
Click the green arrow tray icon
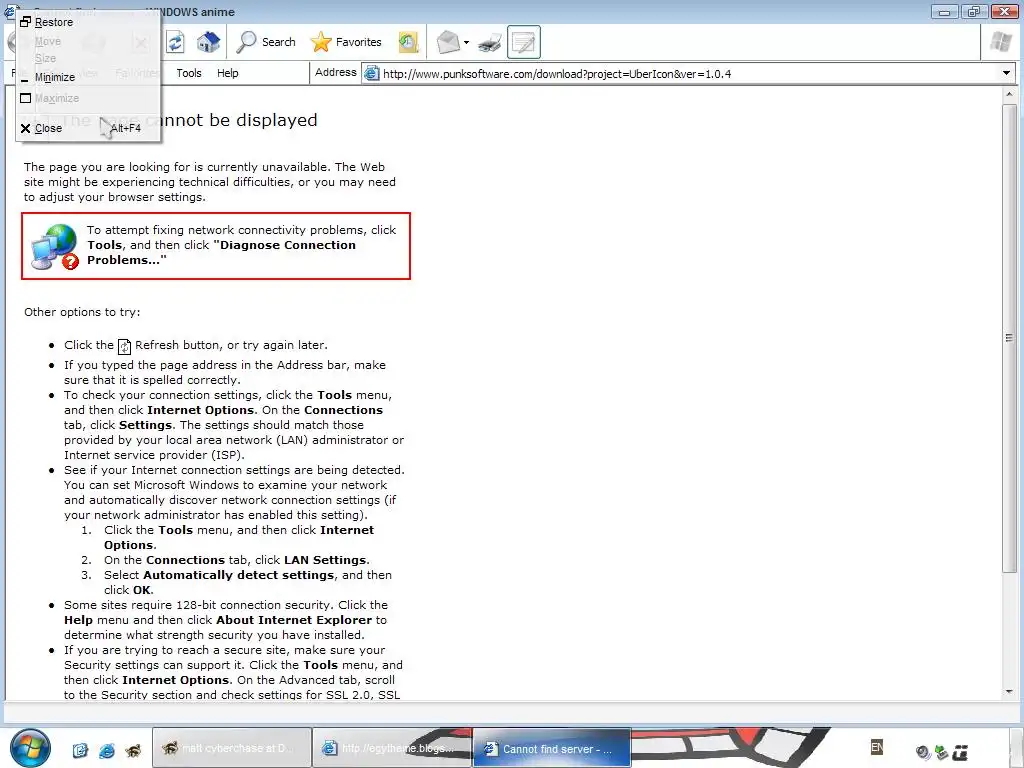click(x=941, y=752)
